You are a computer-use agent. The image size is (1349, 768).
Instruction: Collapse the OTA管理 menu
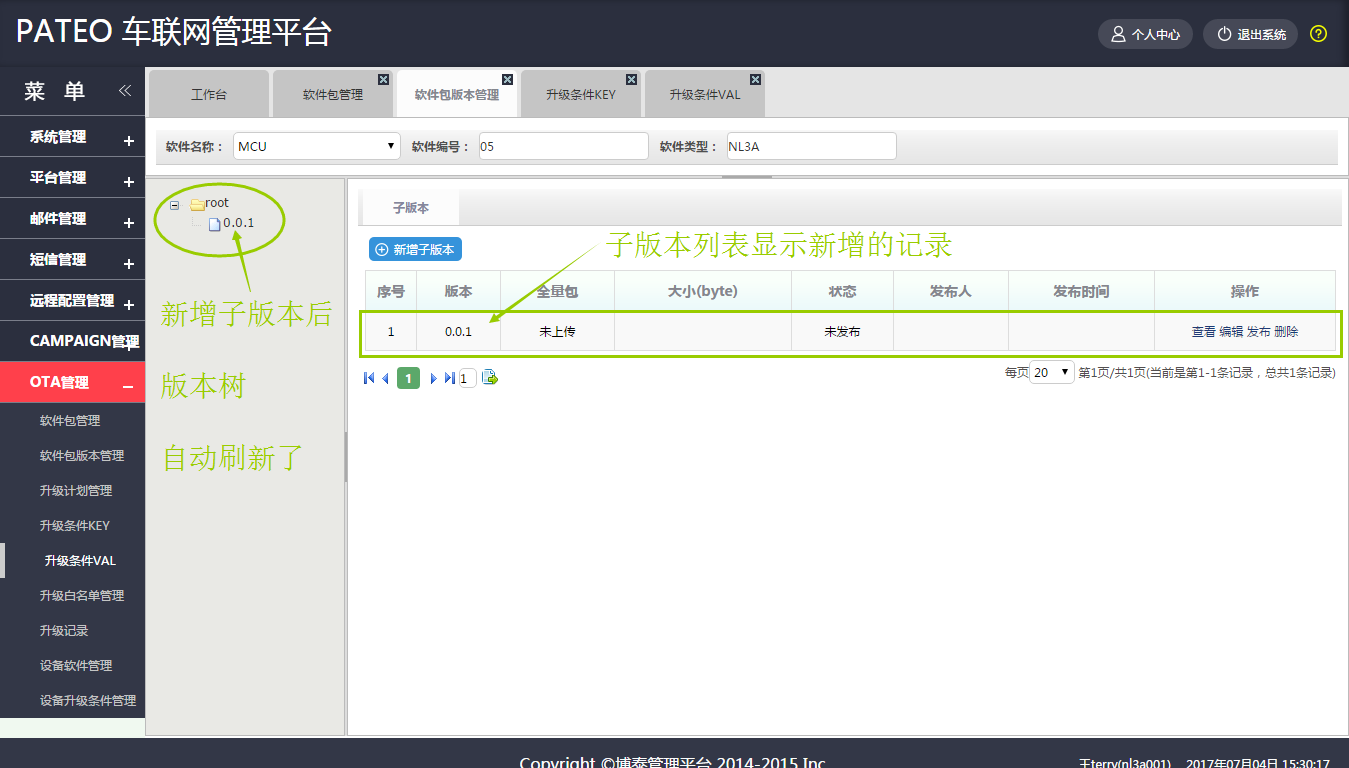pos(128,386)
